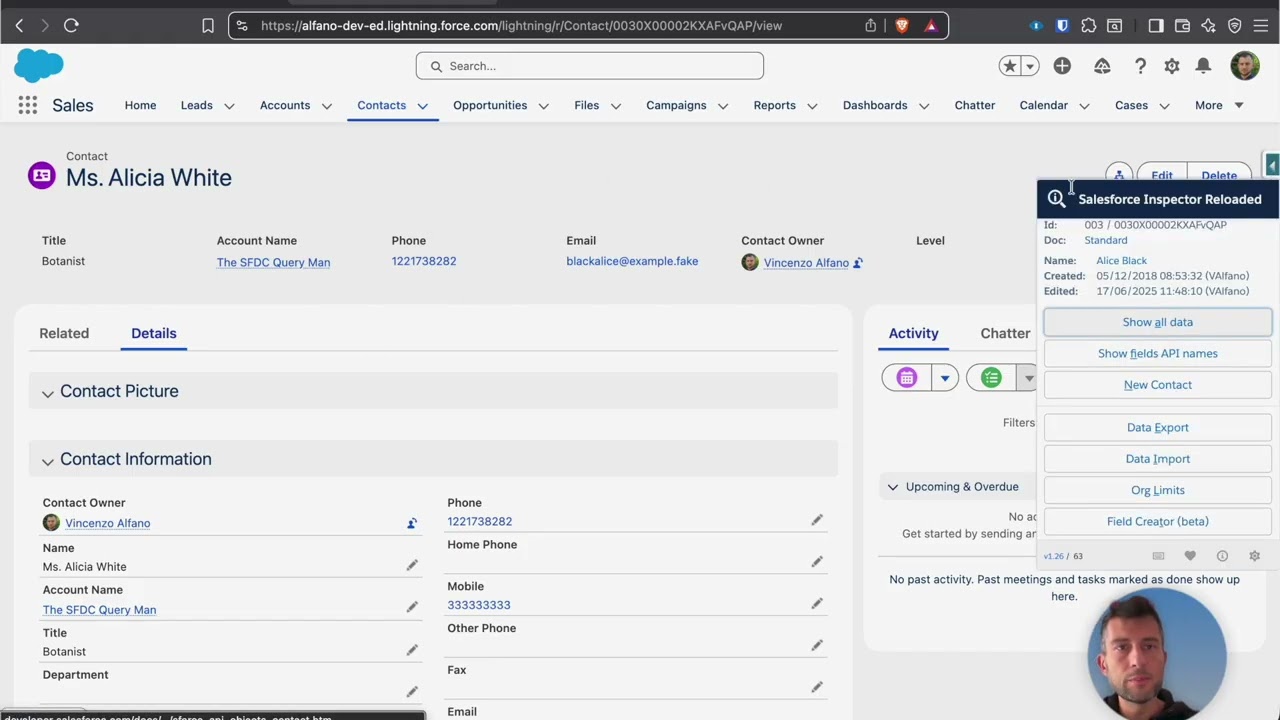
Task: Click the Inspector settings gear icon
Action: [1254, 556]
